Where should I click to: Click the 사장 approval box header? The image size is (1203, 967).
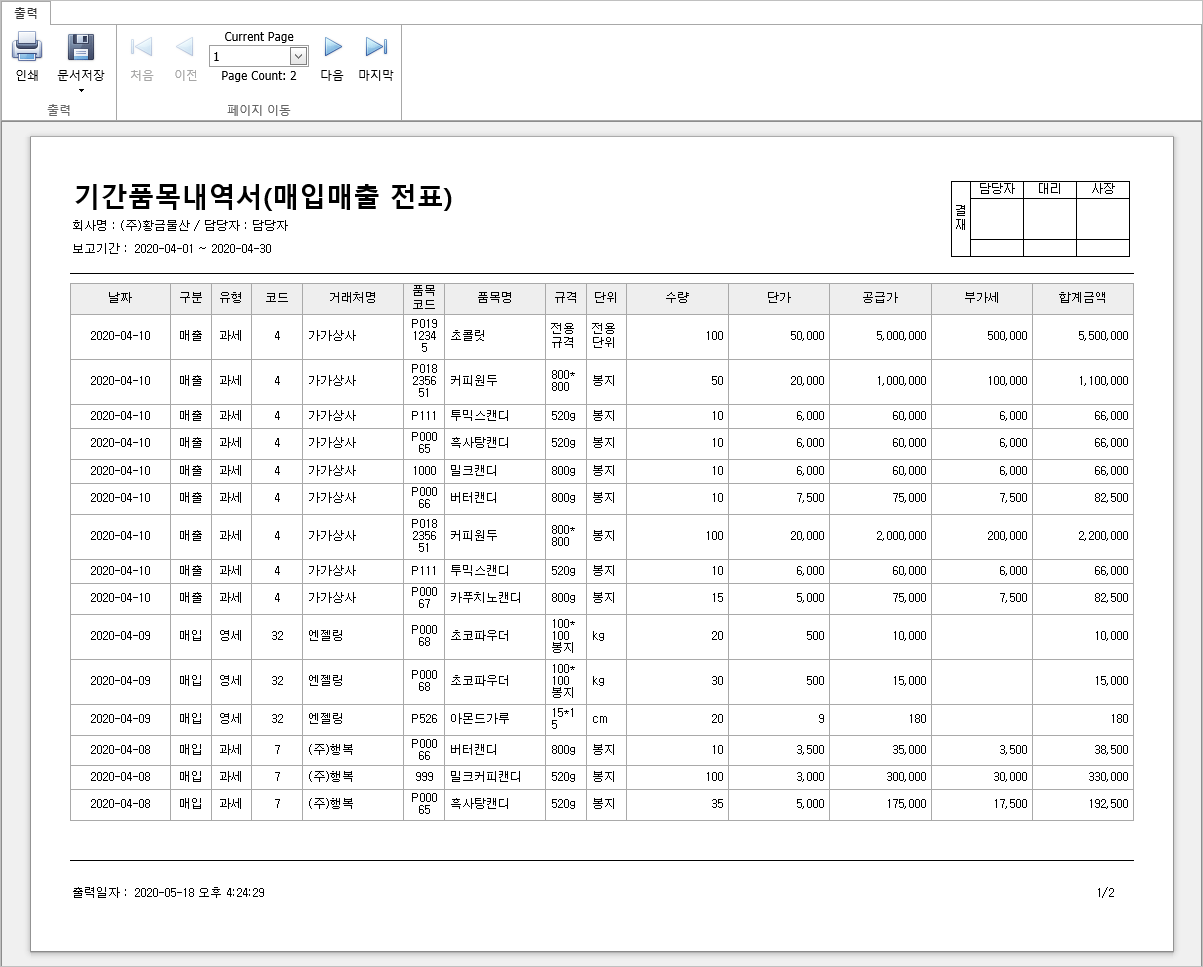pos(1103,189)
